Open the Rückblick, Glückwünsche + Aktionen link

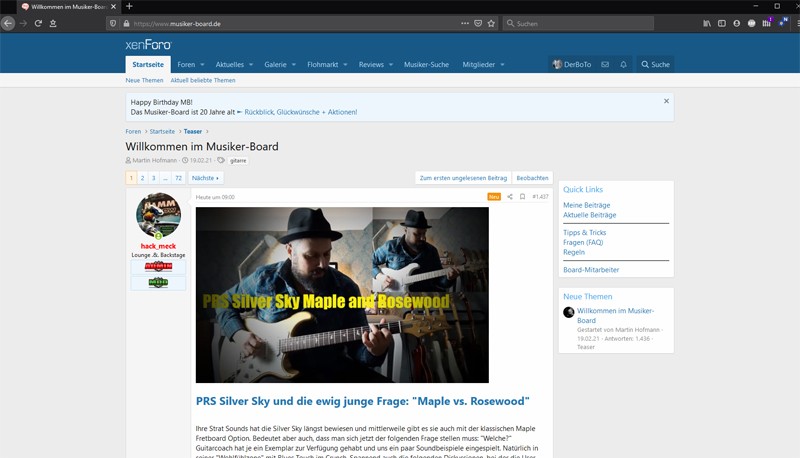point(301,112)
